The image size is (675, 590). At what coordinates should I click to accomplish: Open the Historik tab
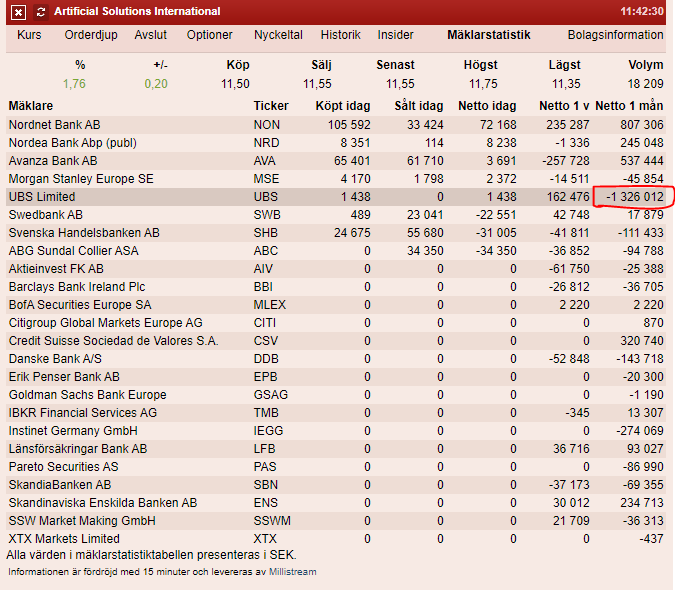(341, 35)
